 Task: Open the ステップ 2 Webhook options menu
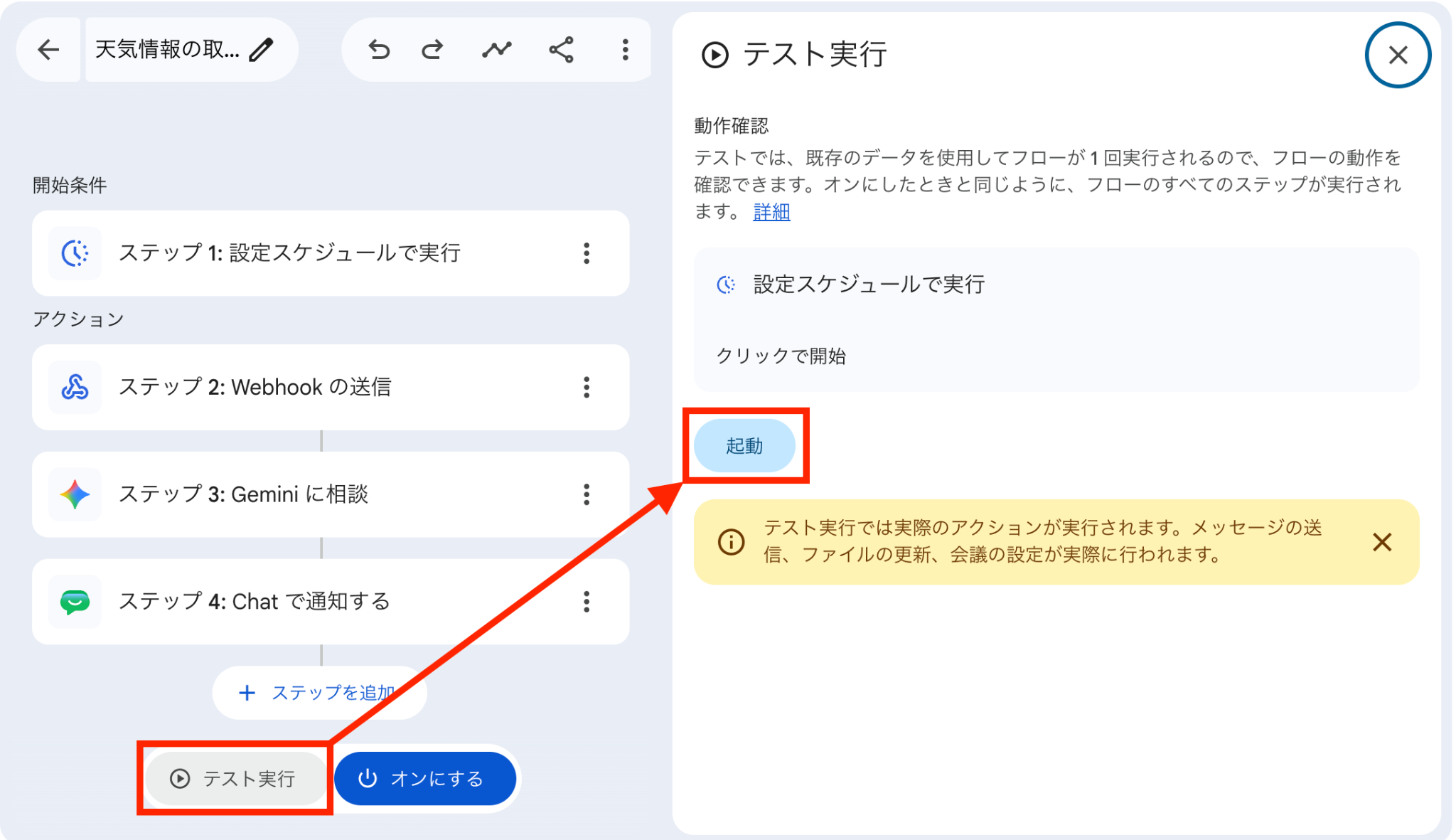[x=587, y=387]
